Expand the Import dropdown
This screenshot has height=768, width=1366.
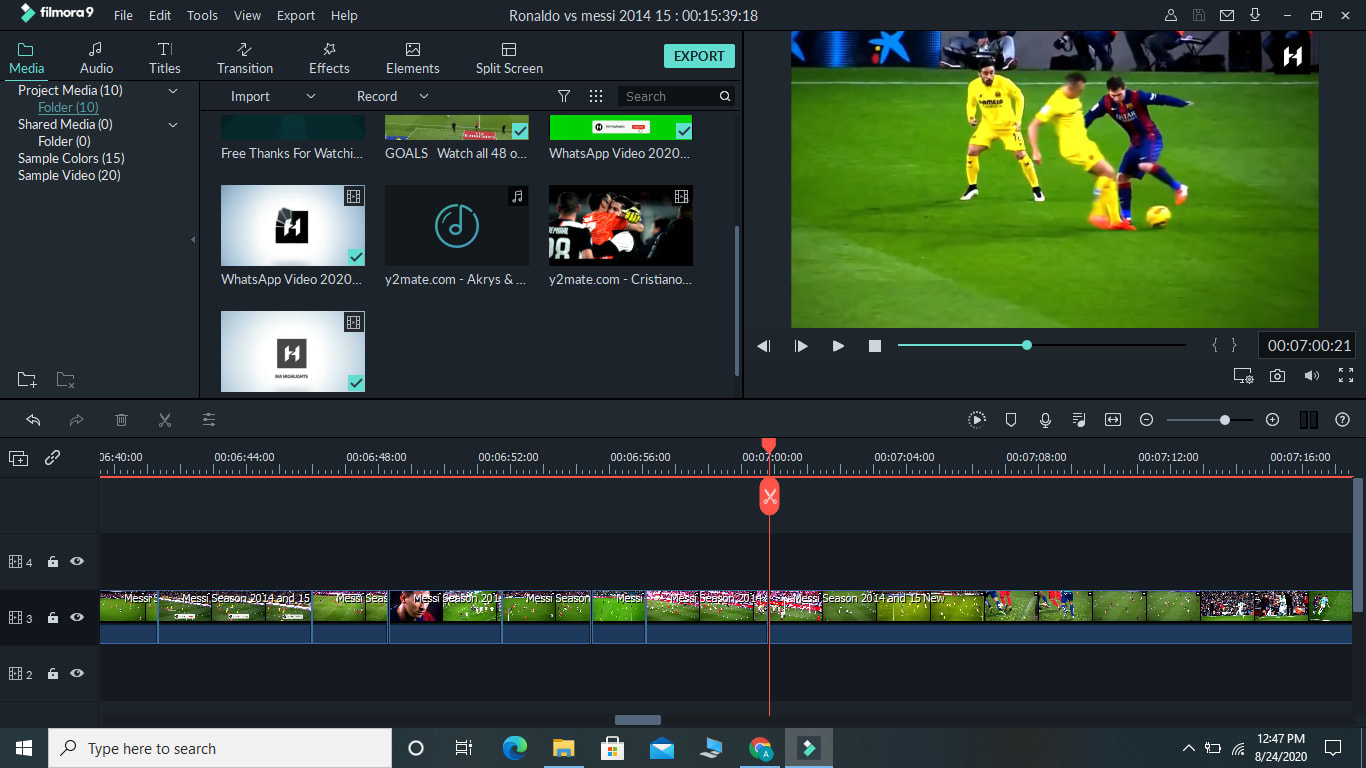[x=310, y=96]
